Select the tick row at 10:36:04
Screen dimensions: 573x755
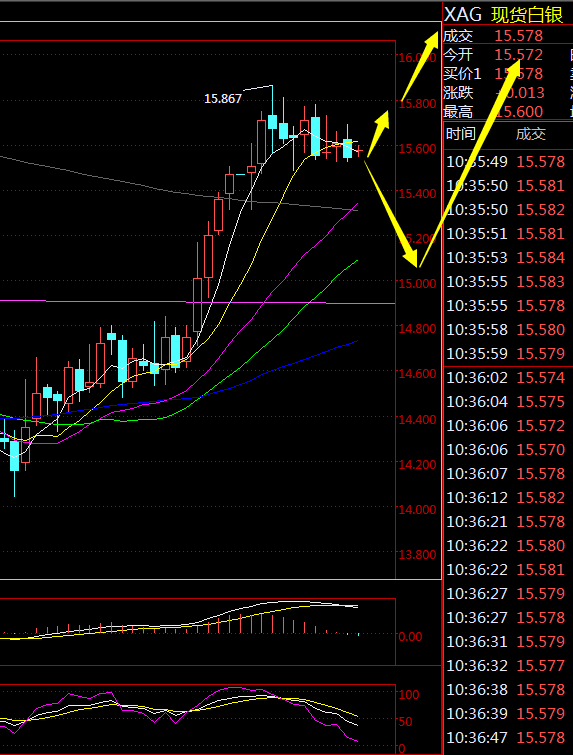click(x=506, y=402)
